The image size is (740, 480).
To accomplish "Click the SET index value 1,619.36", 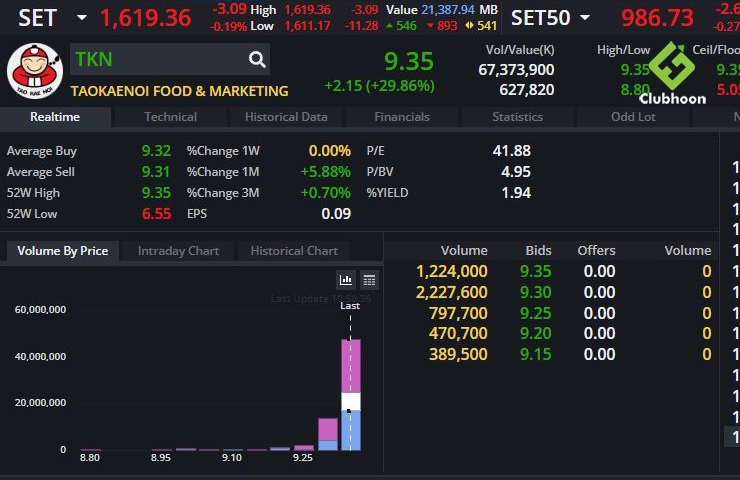I will tap(146, 18).
